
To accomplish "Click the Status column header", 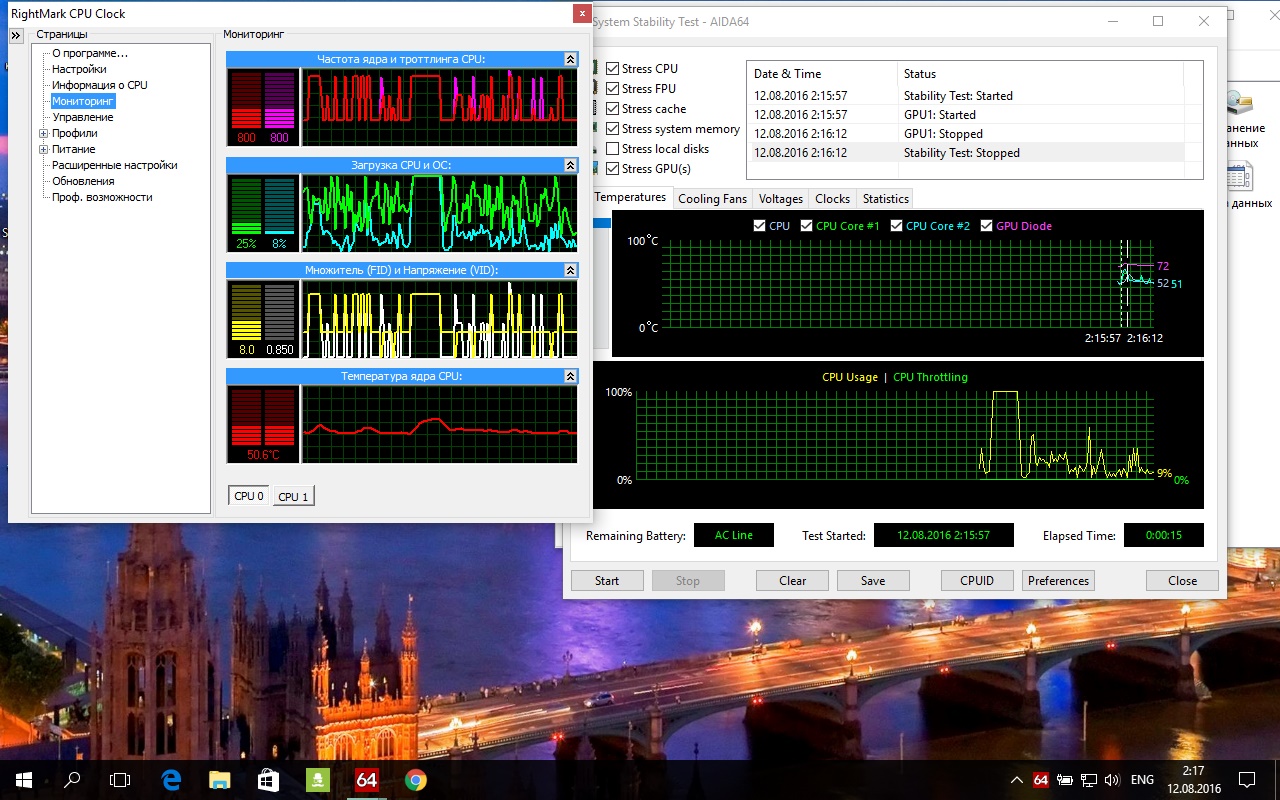I will (x=1040, y=73).
